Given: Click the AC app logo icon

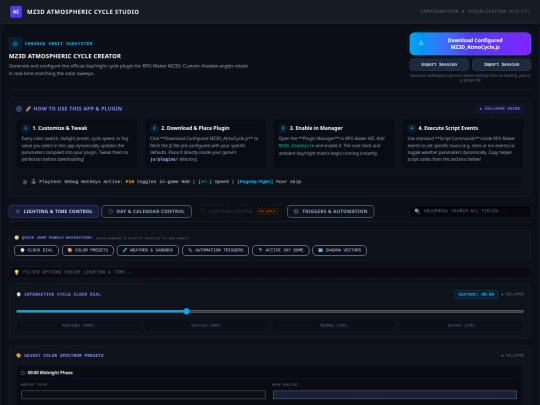Looking at the screenshot, I should click(x=16, y=12).
